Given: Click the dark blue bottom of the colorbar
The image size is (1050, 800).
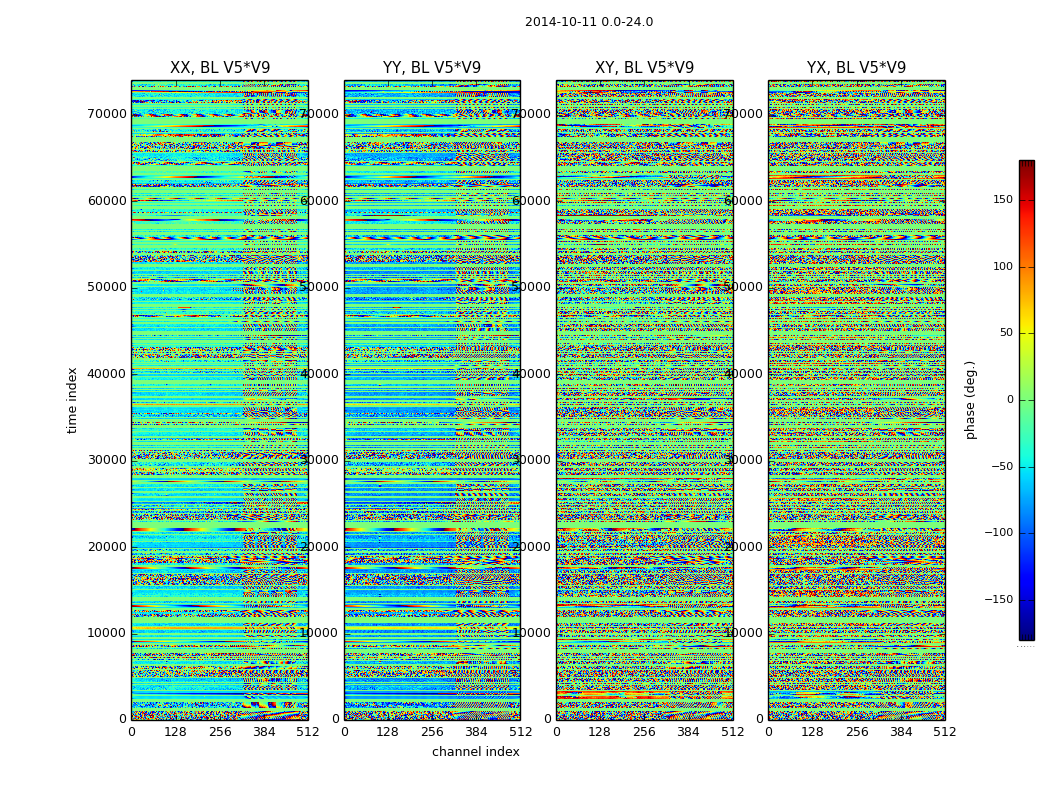Looking at the screenshot, I should click(x=1026, y=633).
